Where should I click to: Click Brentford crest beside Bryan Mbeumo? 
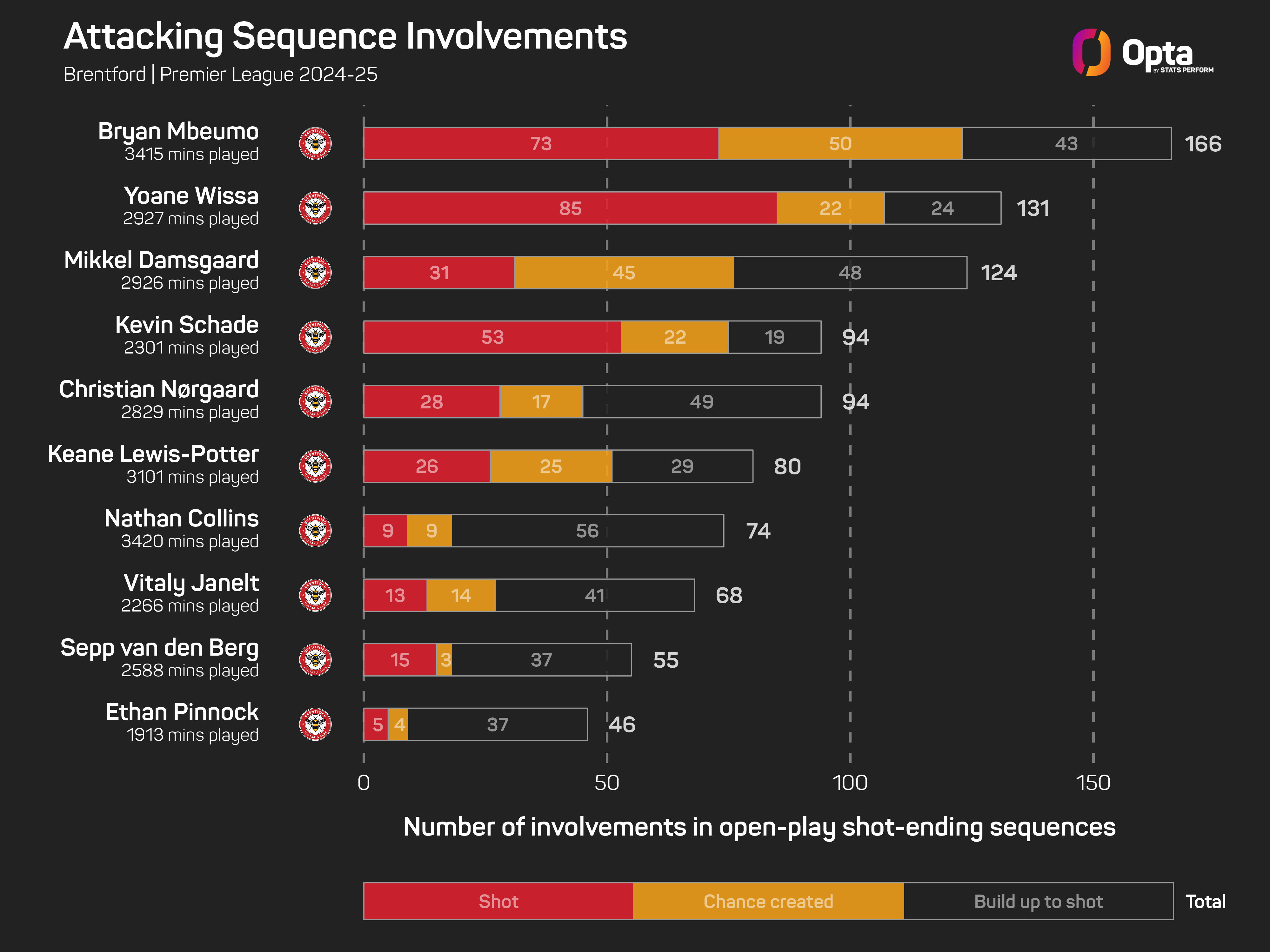tap(315, 143)
